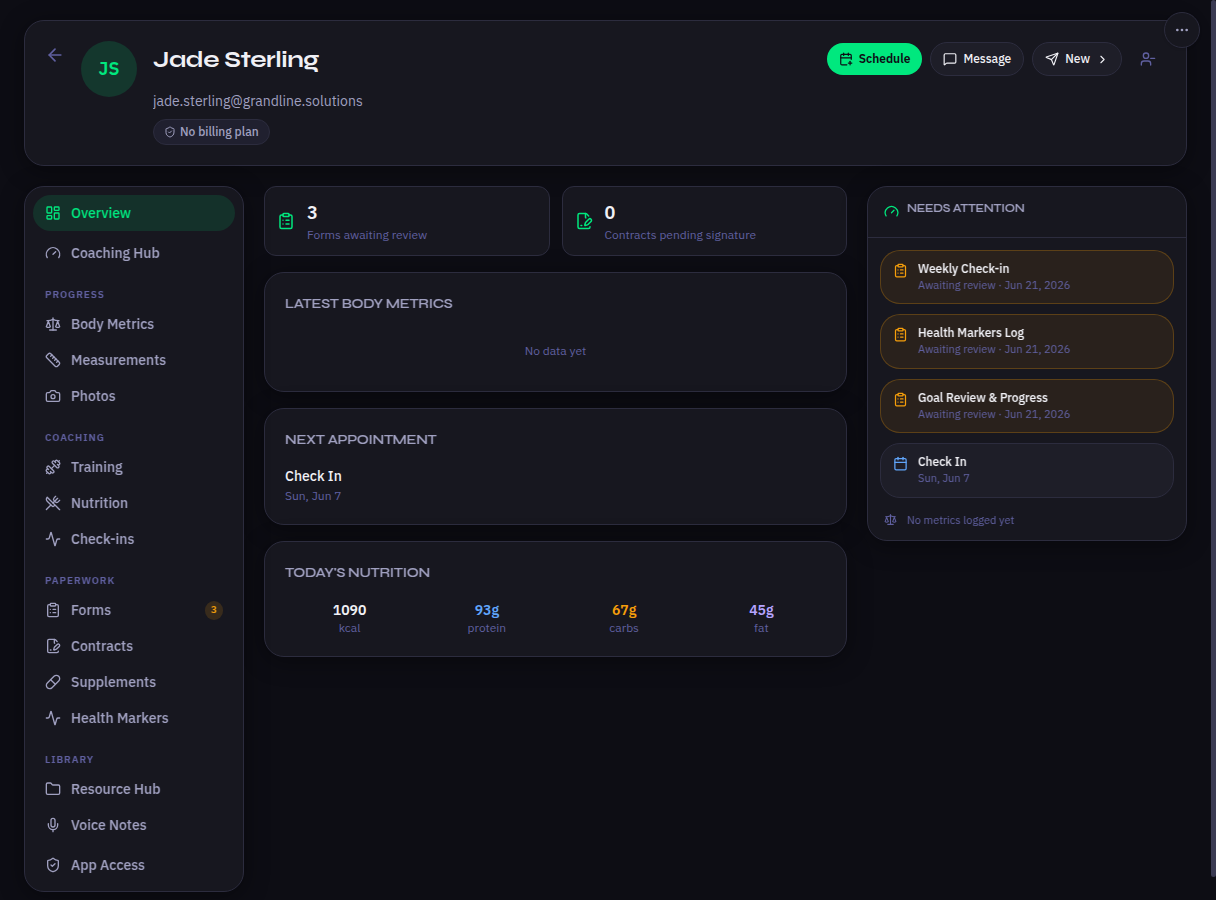
Task: Open Photos in the sidebar
Action: pyautogui.click(x=134, y=396)
